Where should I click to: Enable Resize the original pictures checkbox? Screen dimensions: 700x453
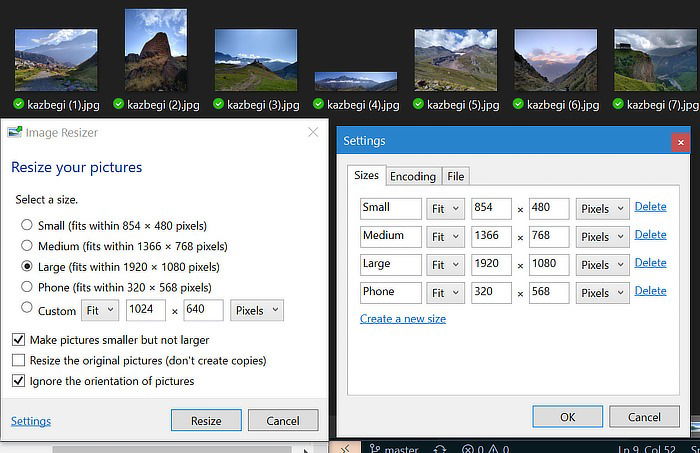[18, 360]
